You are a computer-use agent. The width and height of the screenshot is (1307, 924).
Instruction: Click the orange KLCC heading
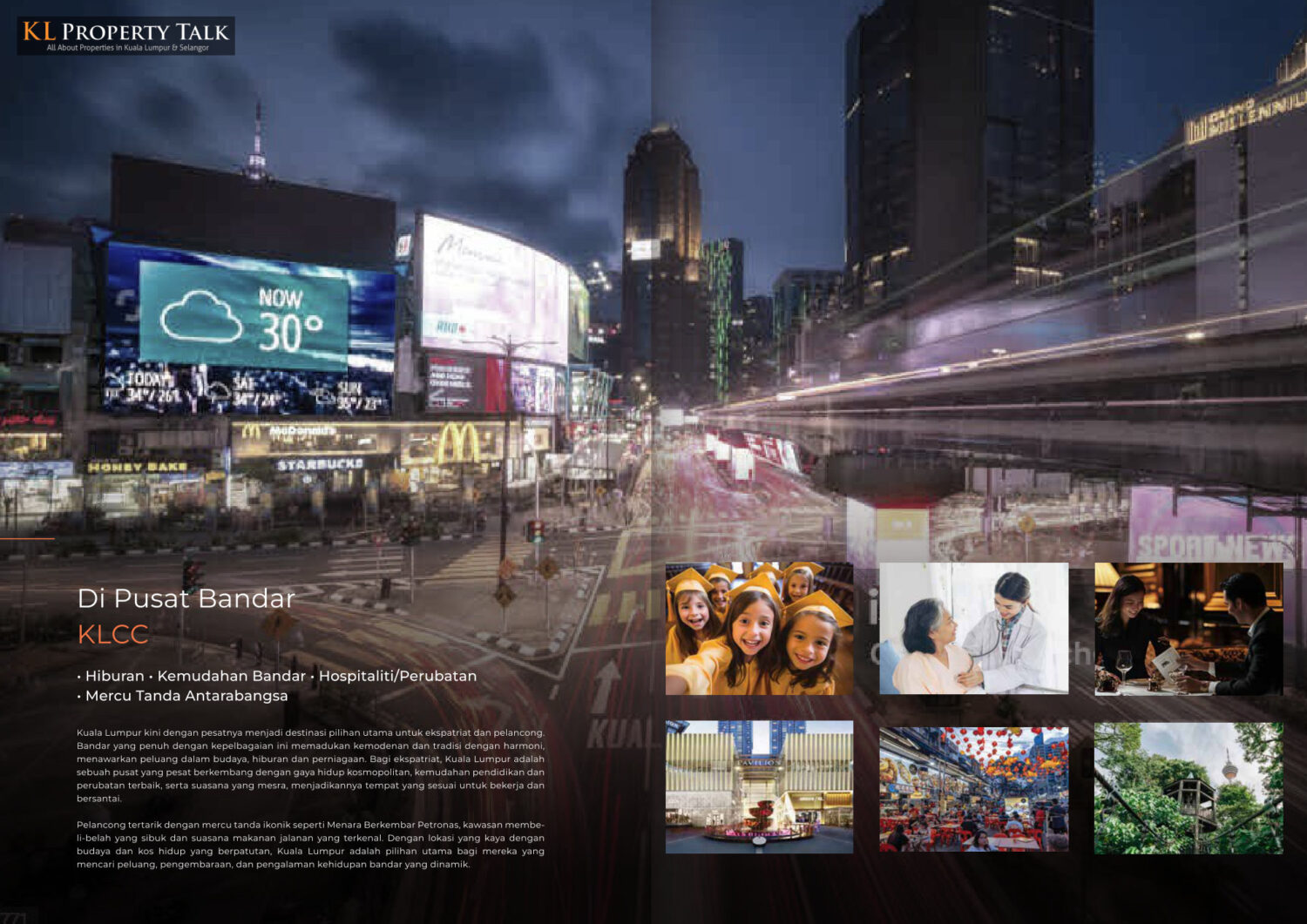click(113, 635)
